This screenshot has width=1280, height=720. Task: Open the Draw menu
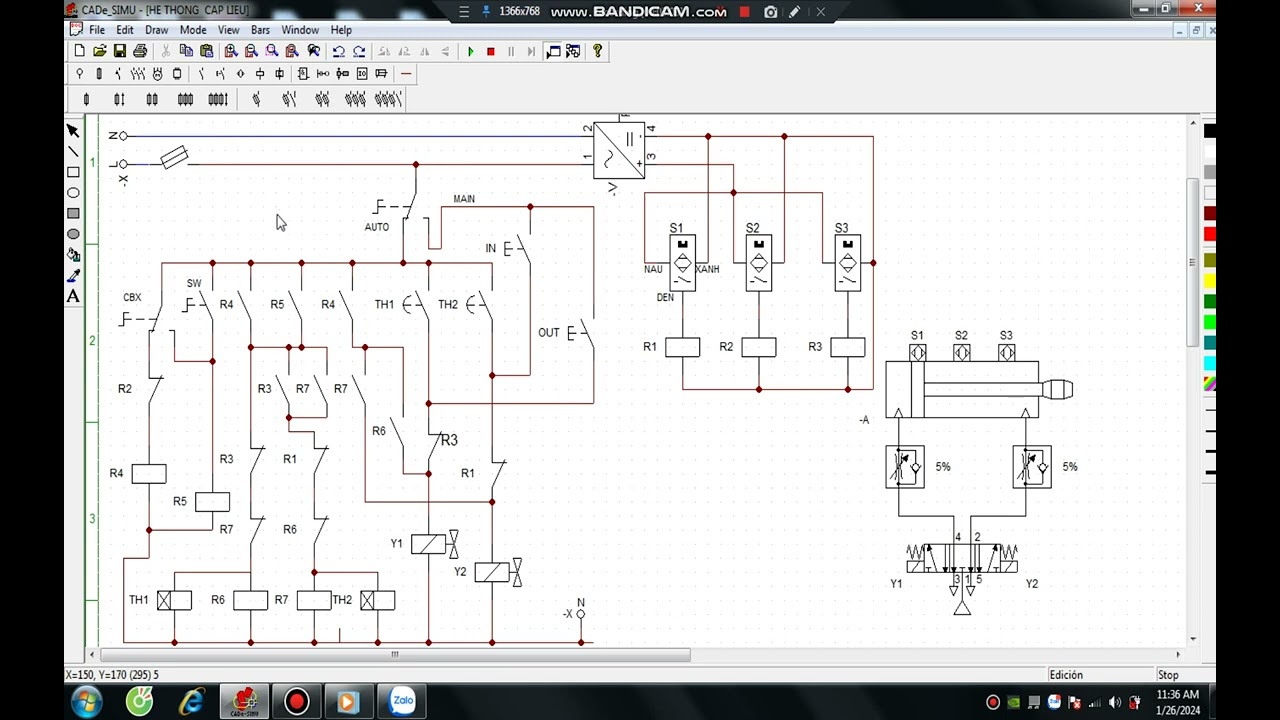pyautogui.click(x=157, y=30)
